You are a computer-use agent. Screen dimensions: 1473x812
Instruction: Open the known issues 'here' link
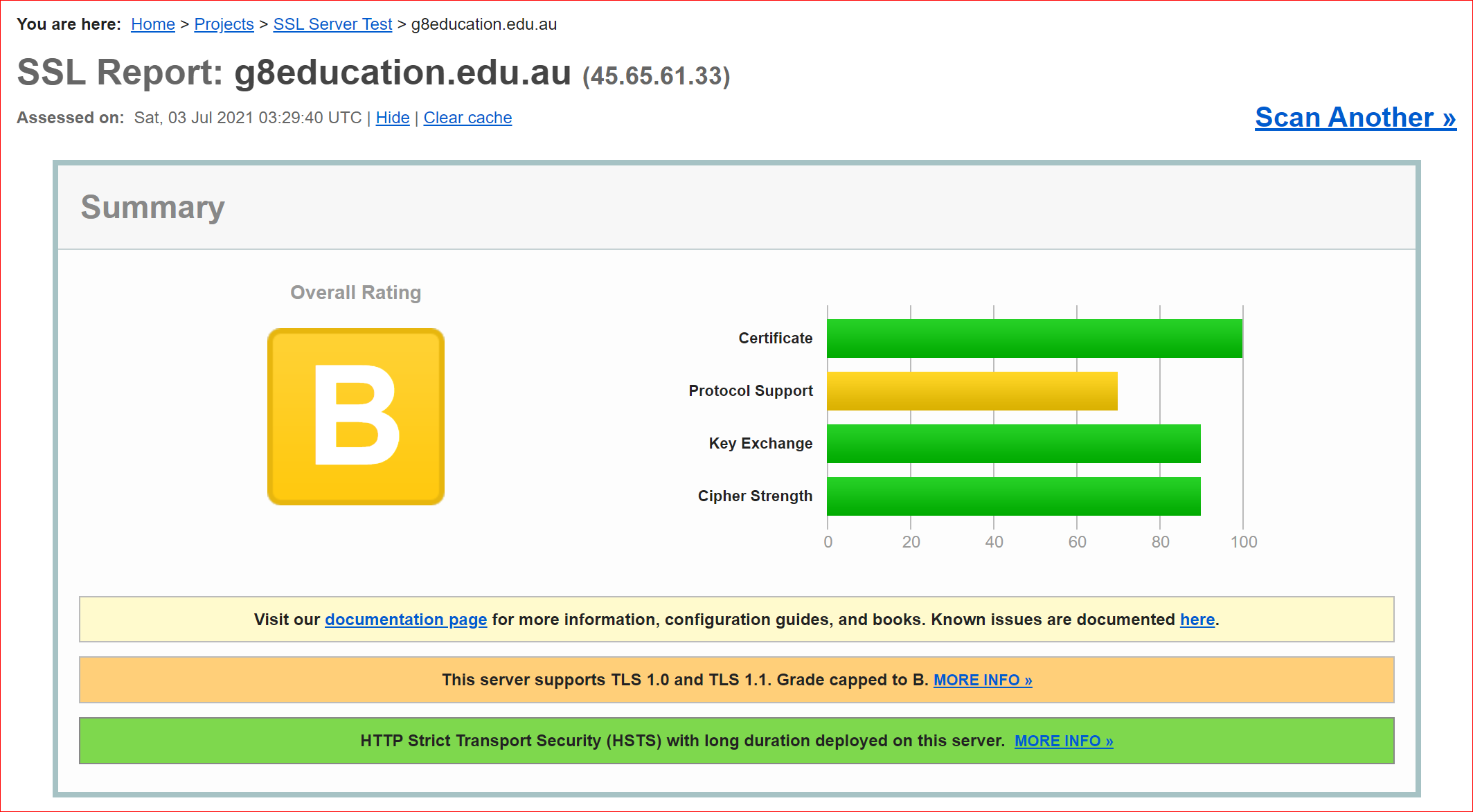[1197, 620]
